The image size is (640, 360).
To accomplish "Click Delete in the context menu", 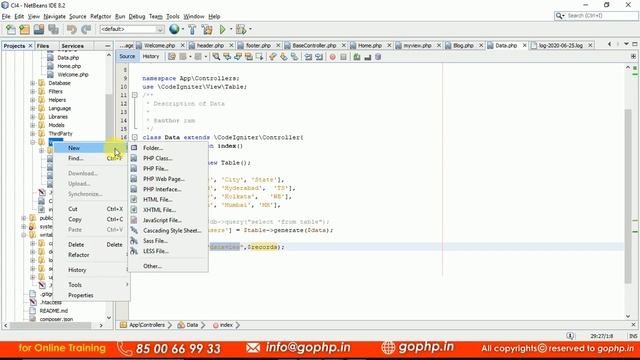I will click(91, 244).
